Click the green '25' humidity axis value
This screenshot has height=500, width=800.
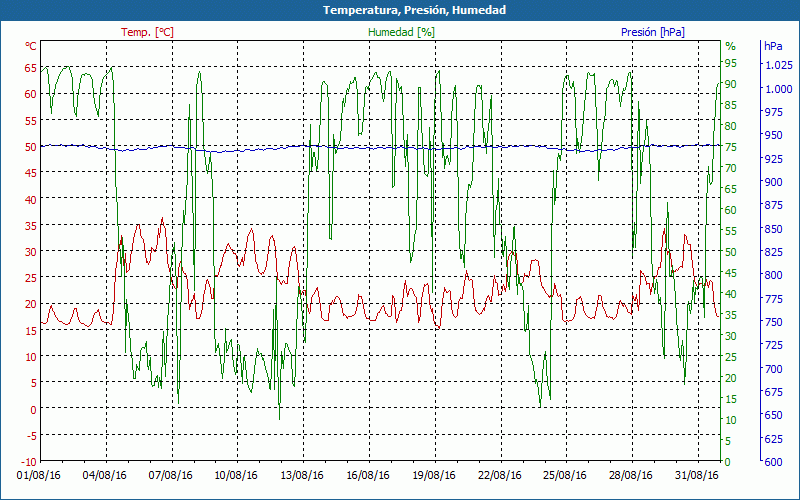tap(731, 357)
